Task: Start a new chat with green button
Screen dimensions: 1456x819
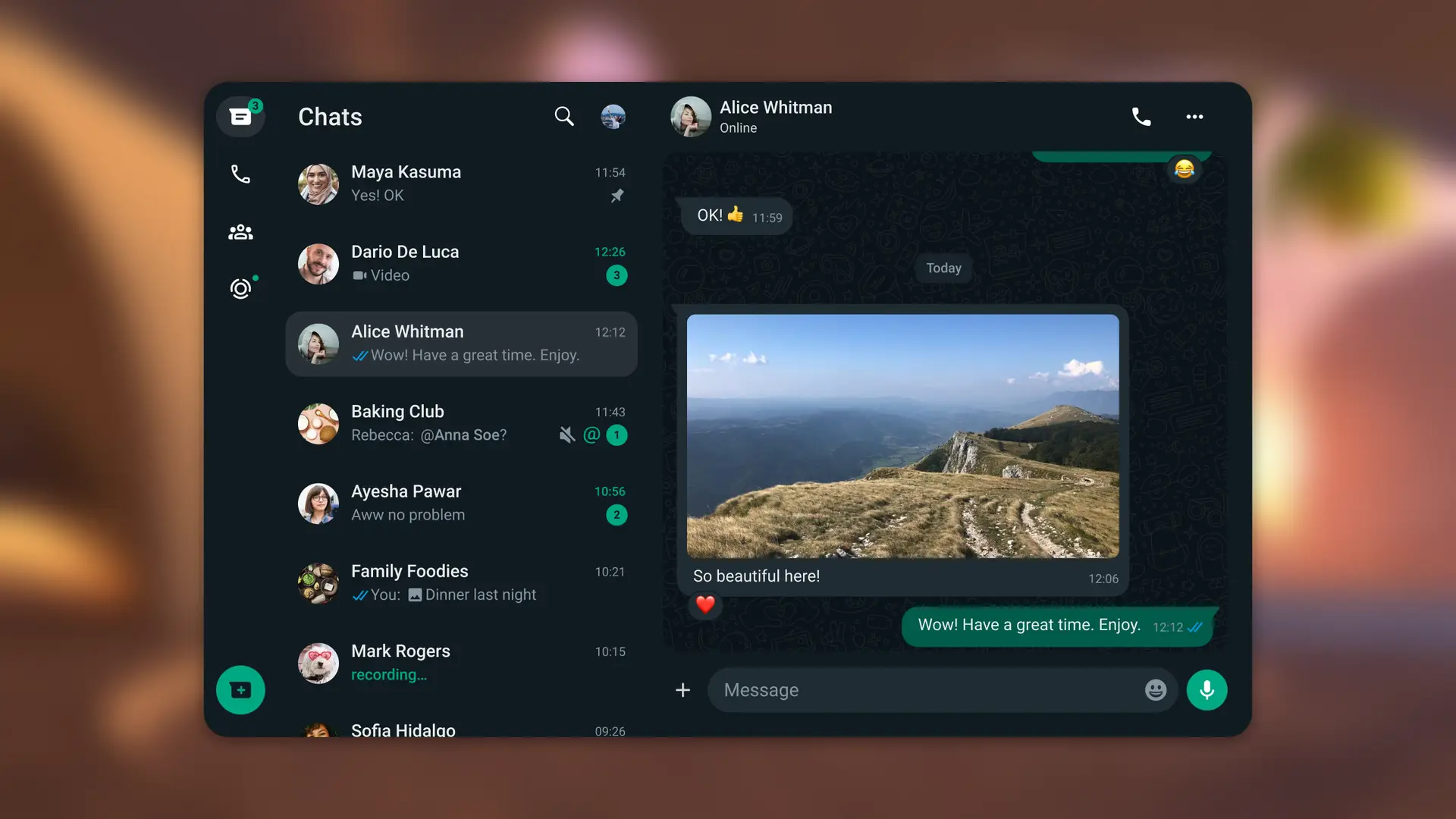Action: point(240,690)
